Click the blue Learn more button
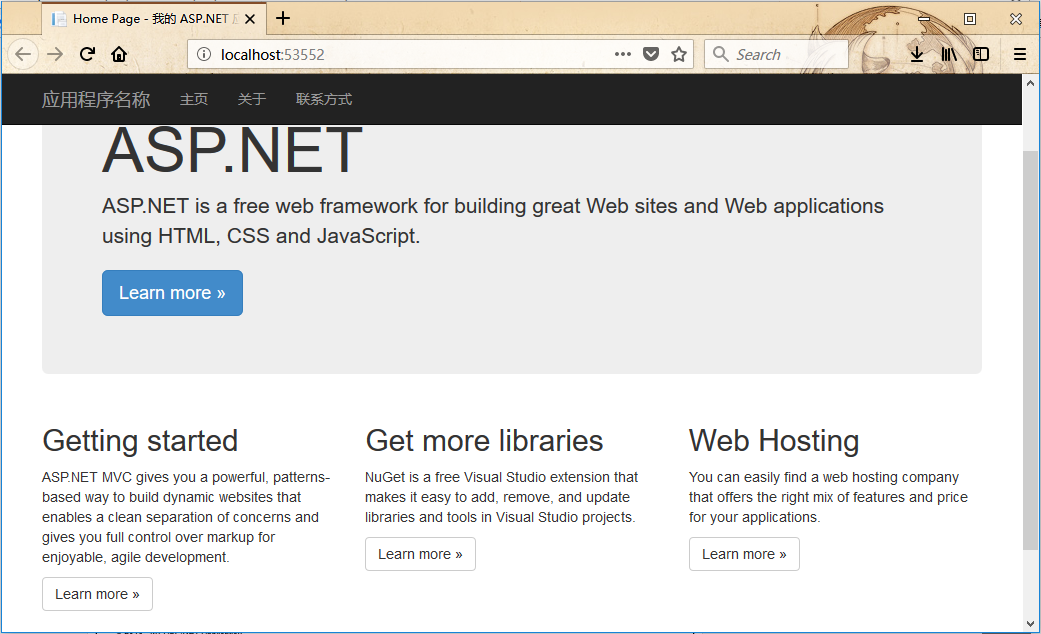 (172, 293)
